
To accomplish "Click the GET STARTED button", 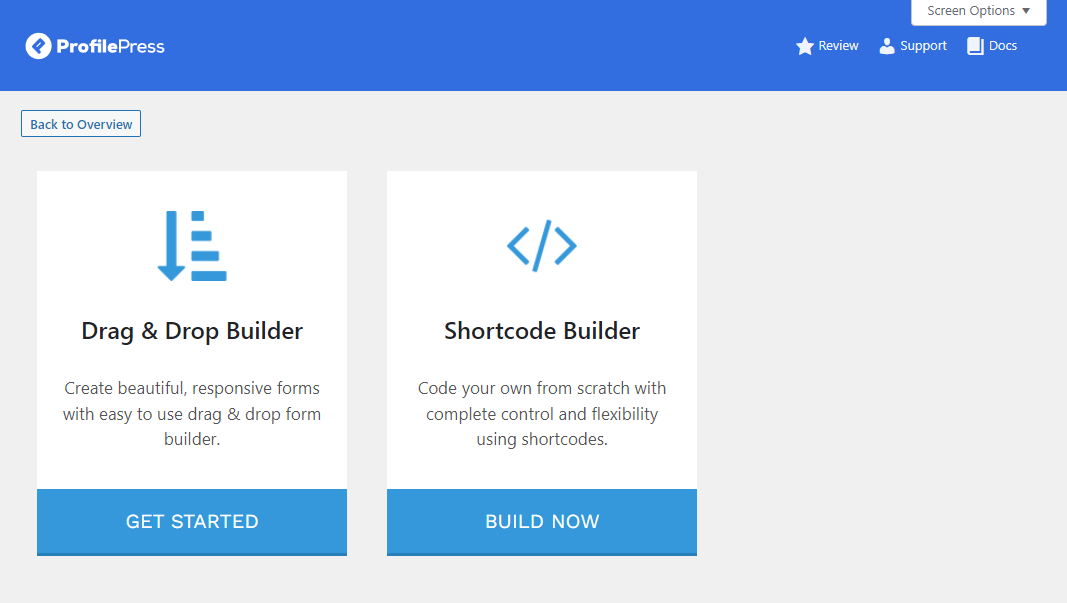I will pyautogui.click(x=192, y=522).
